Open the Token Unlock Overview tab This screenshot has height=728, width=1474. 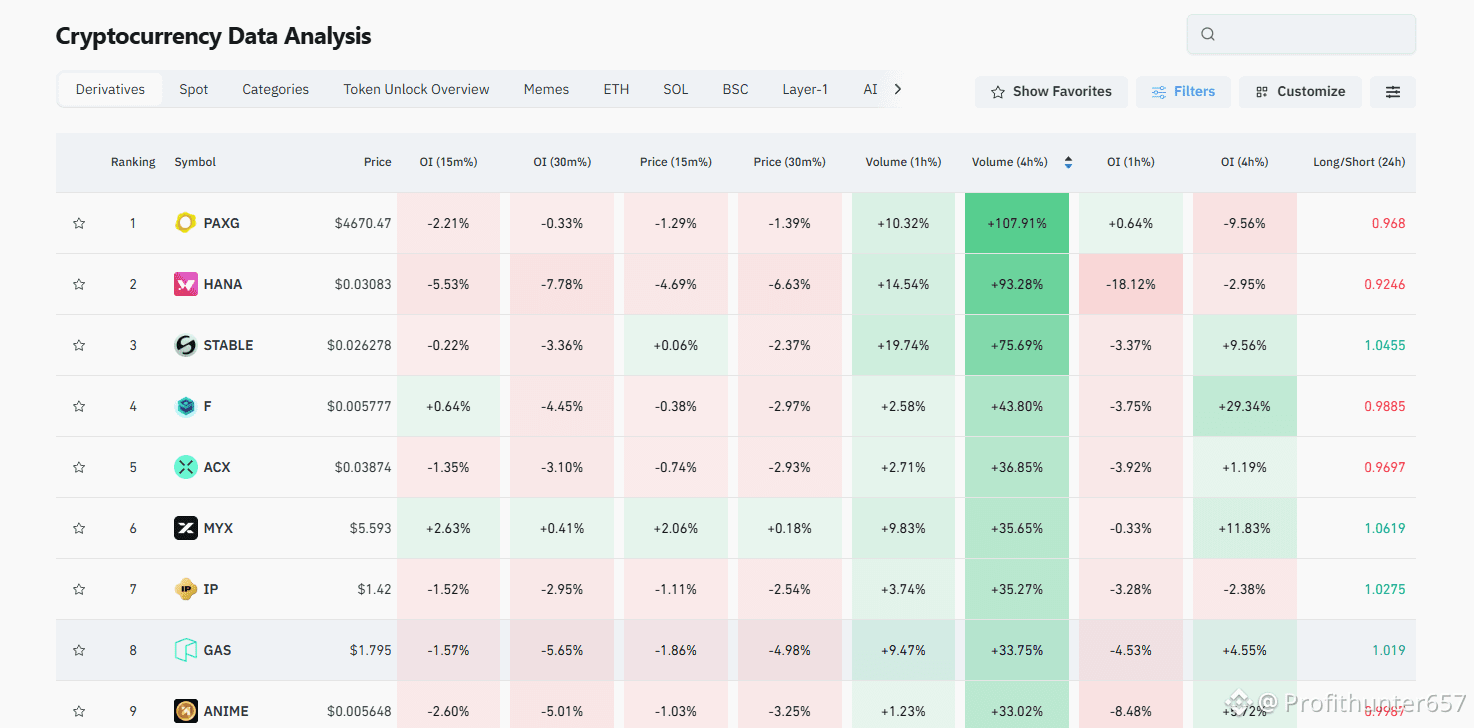[416, 89]
